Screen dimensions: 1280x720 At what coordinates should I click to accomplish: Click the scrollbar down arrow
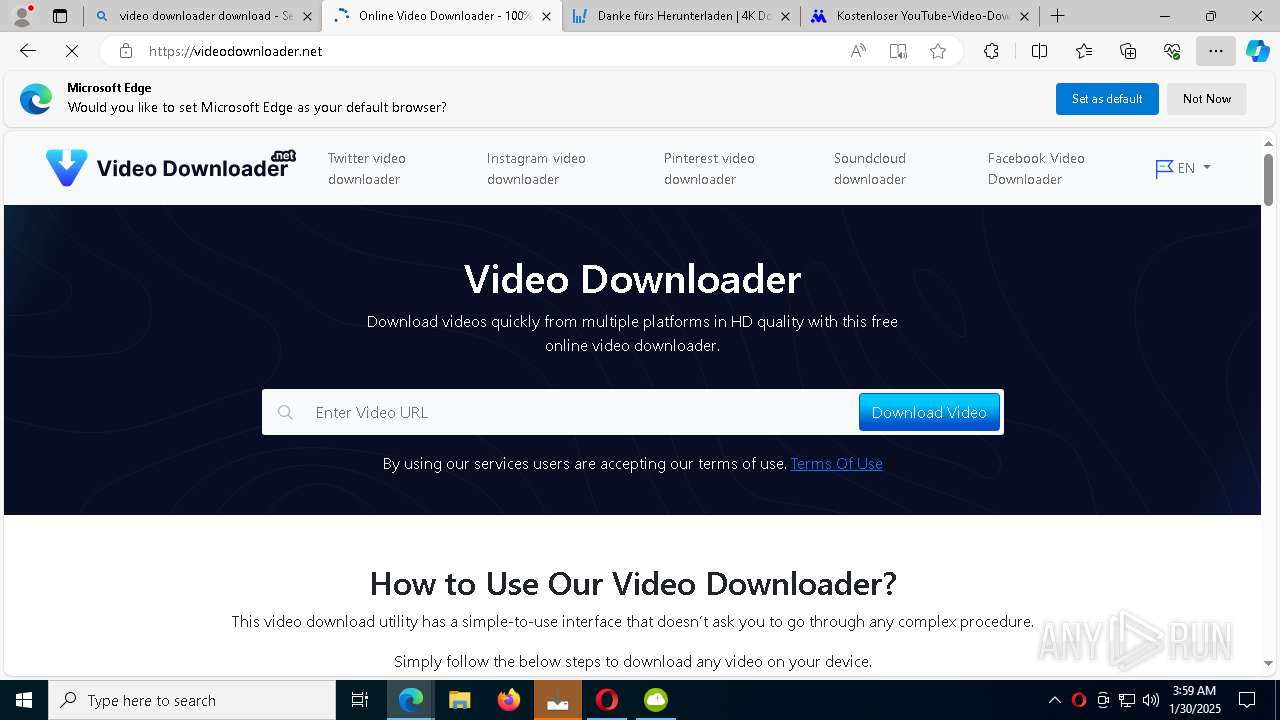pyautogui.click(x=1268, y=662)
